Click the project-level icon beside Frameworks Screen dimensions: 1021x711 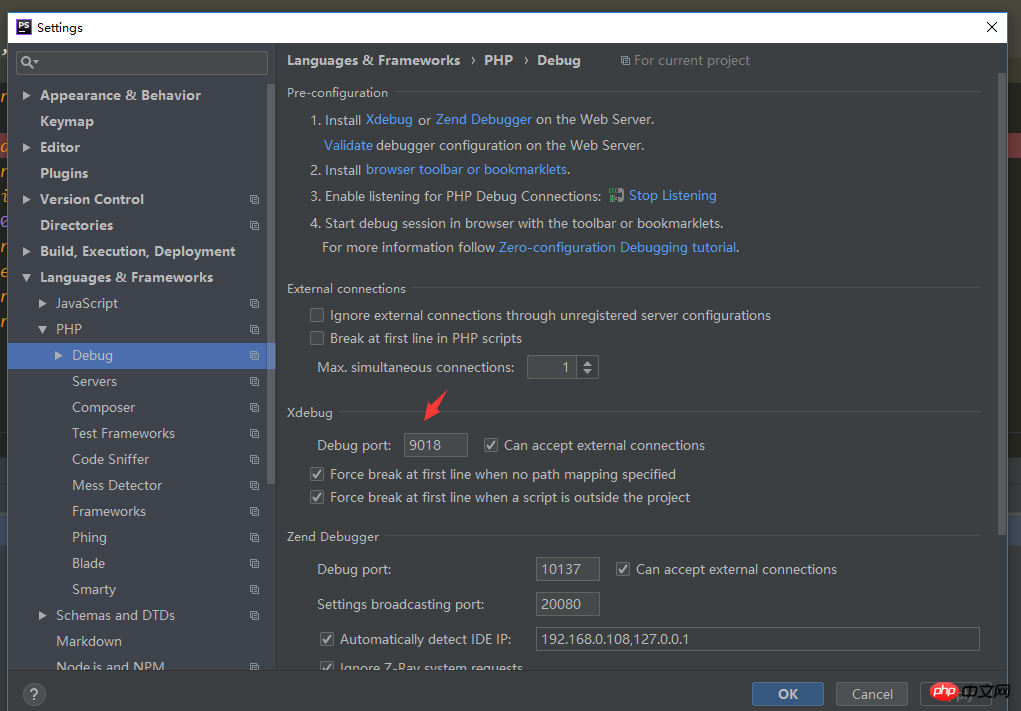[x=255, y=512]
